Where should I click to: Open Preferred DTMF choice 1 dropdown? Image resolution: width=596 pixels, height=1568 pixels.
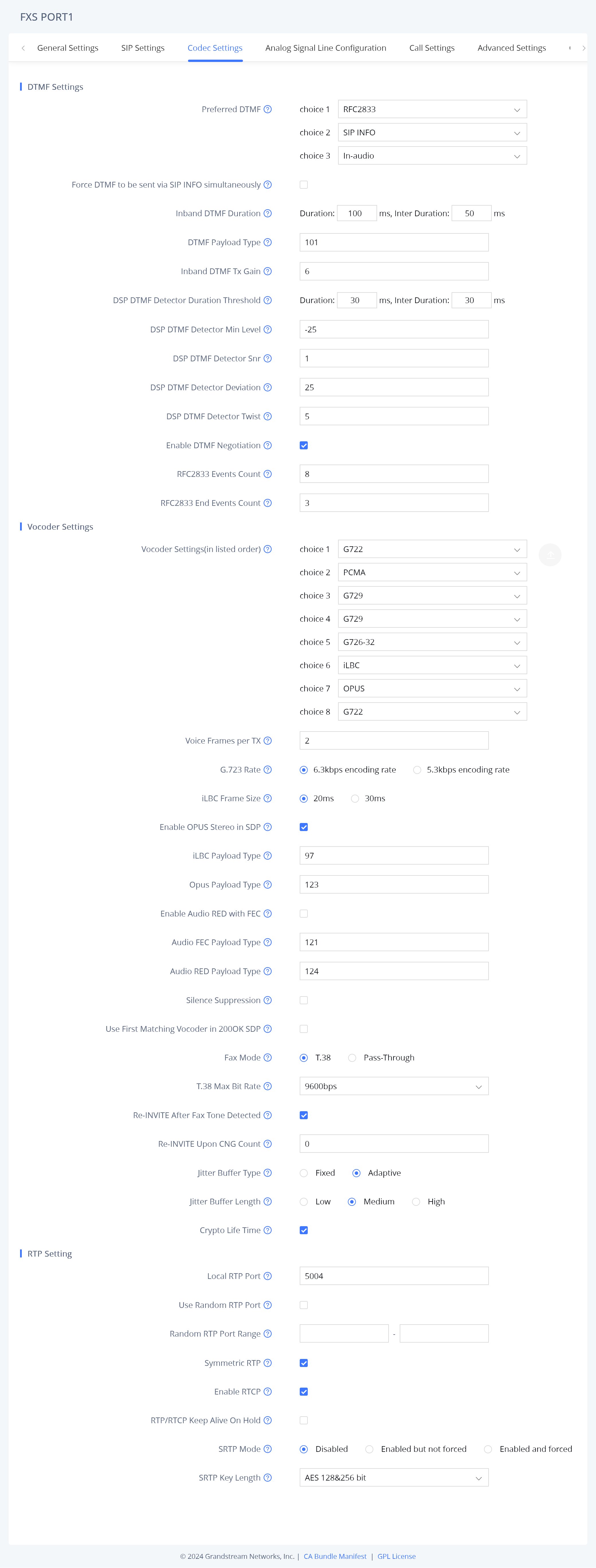click(x=431, y=110)
